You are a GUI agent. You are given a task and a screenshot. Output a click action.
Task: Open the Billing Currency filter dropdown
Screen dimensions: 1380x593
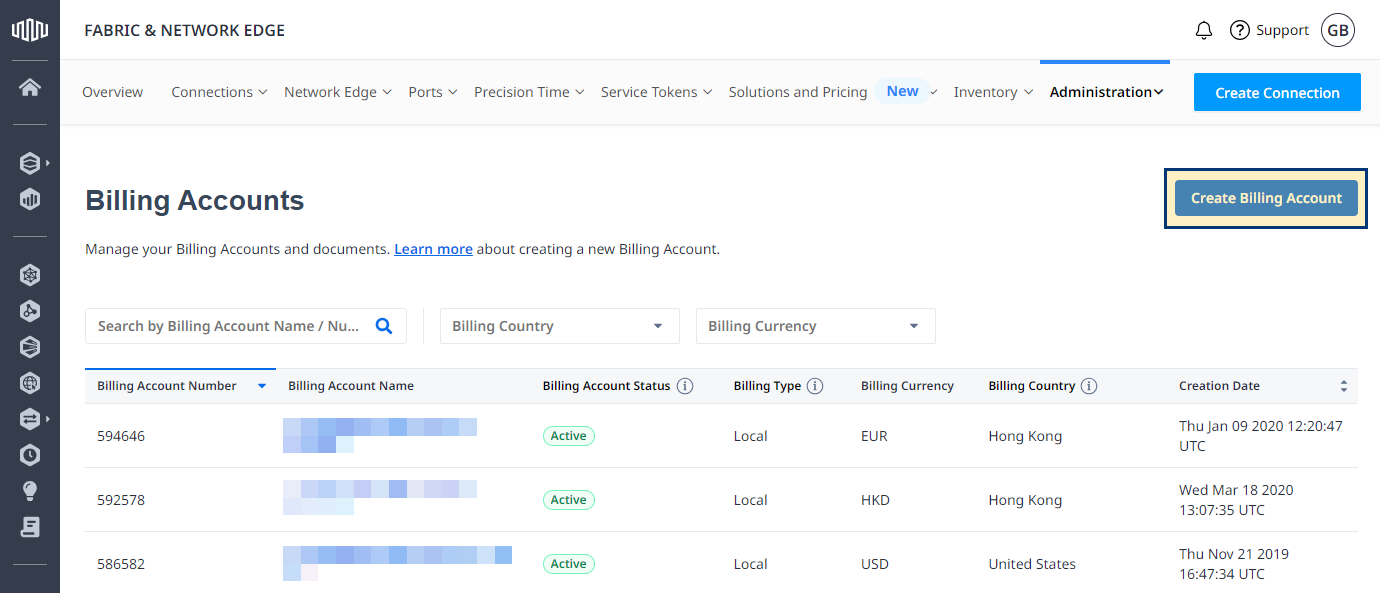816,326
